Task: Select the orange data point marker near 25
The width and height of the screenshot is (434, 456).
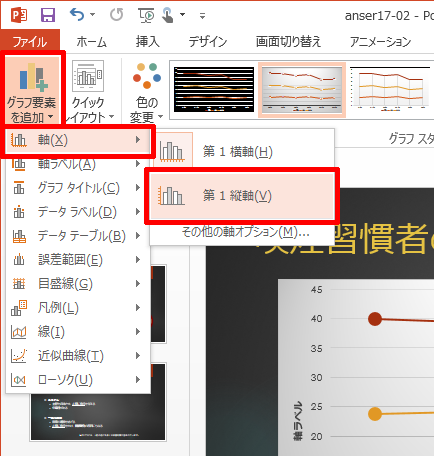Action: coord(375,414)
